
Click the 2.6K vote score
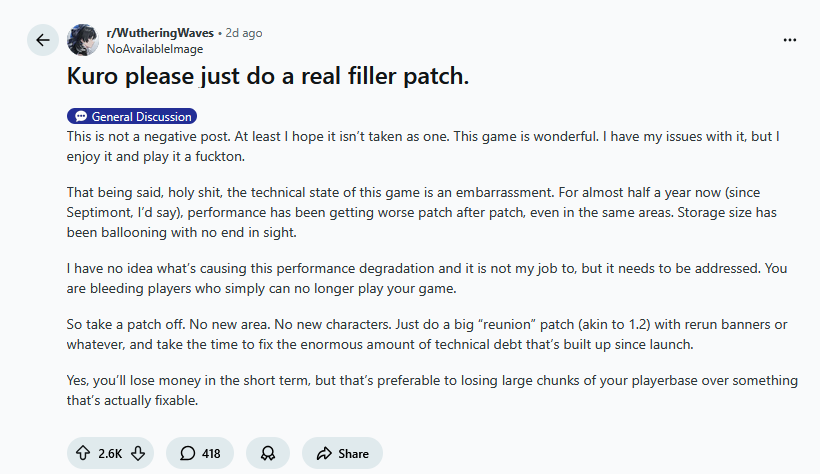pyautogui.click(x=110, y=453)
